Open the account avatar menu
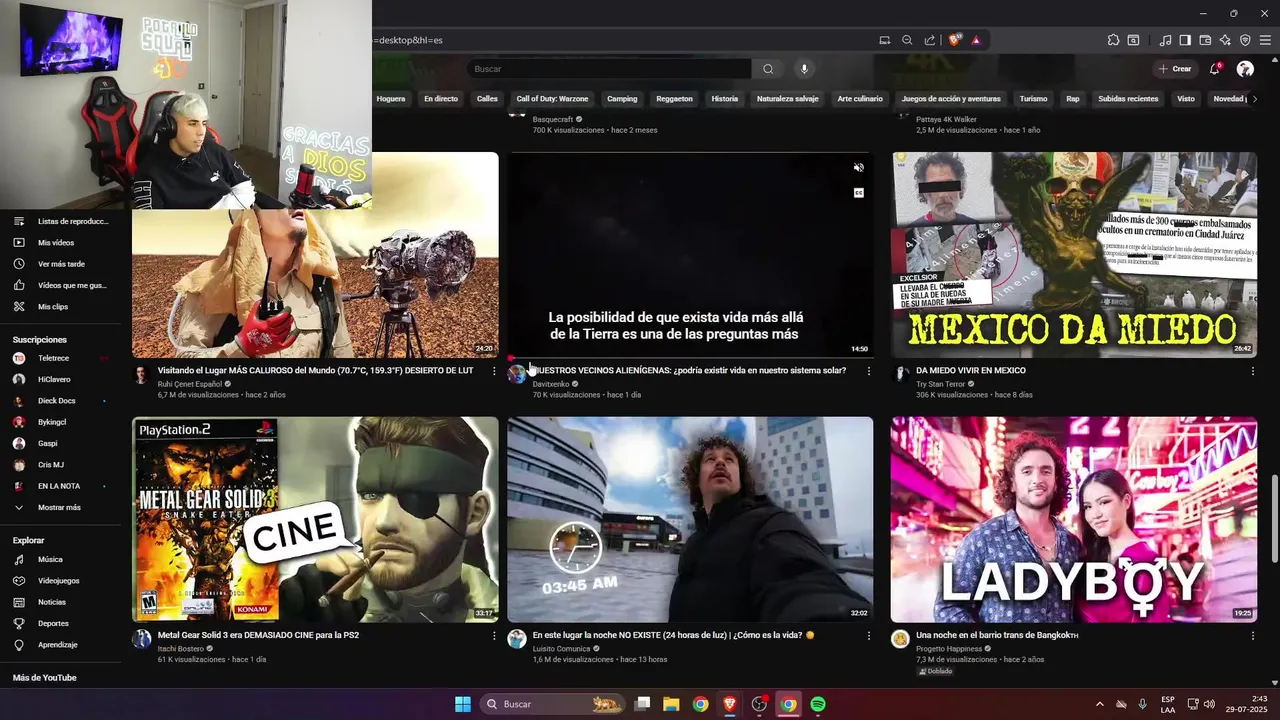 coord(1245,69)
